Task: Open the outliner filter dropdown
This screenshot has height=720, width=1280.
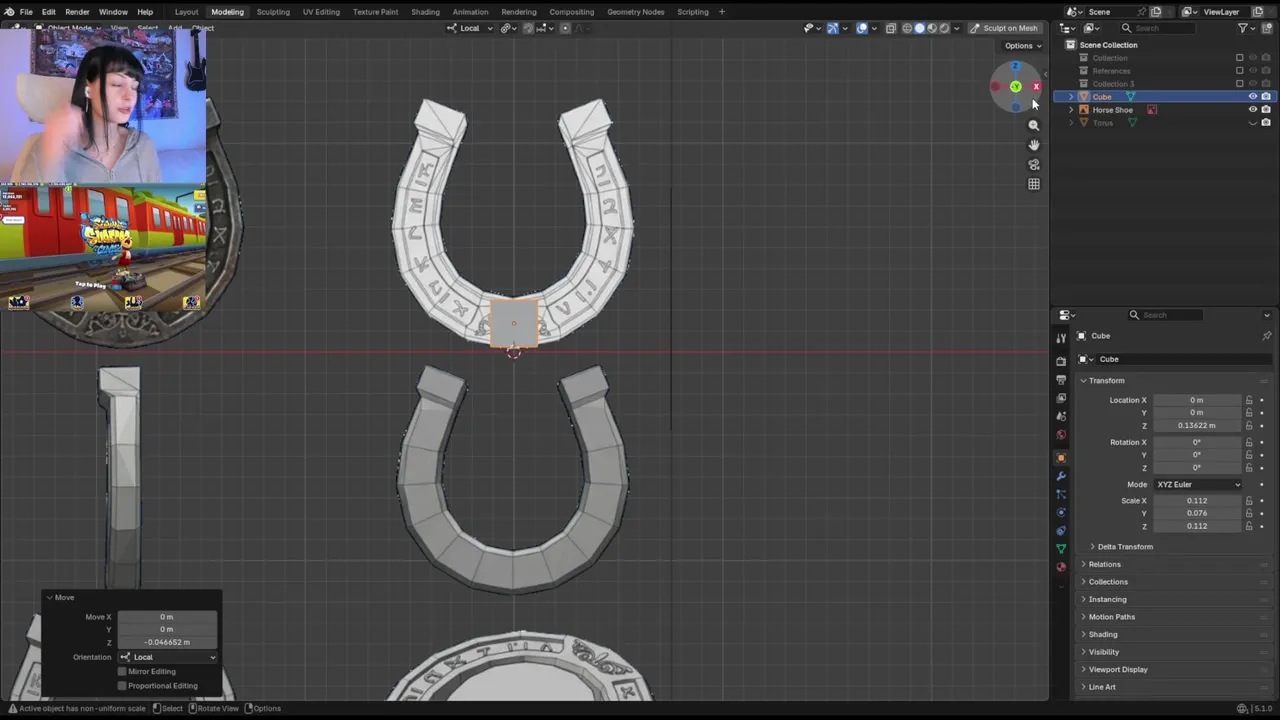Action: click(x=1247, y=28)
